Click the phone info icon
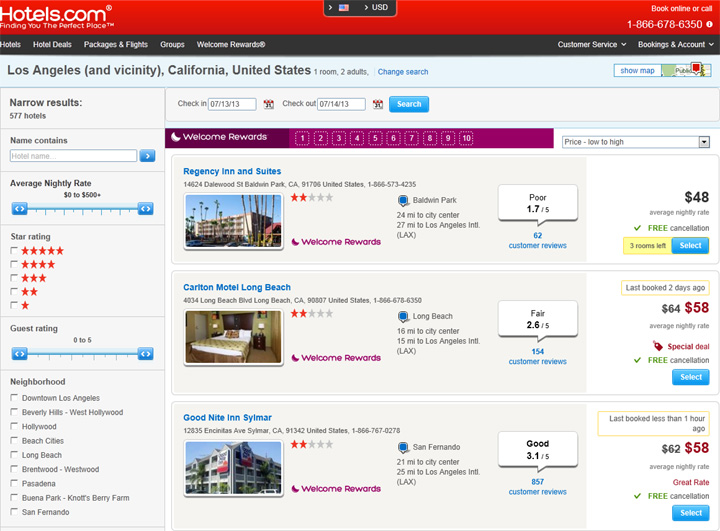The image size is (720, 531). [x=709, y=24]
